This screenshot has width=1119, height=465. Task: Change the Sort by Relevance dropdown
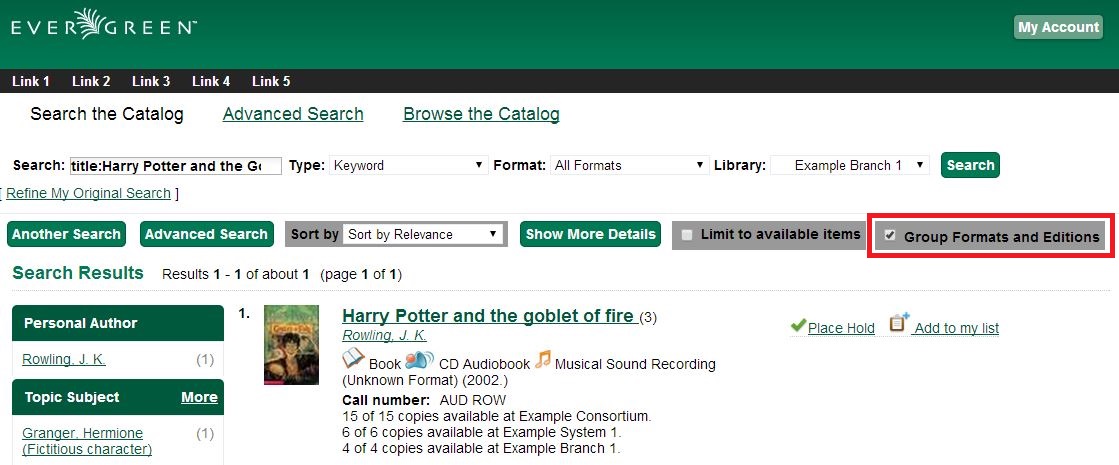tap(422, 235)
